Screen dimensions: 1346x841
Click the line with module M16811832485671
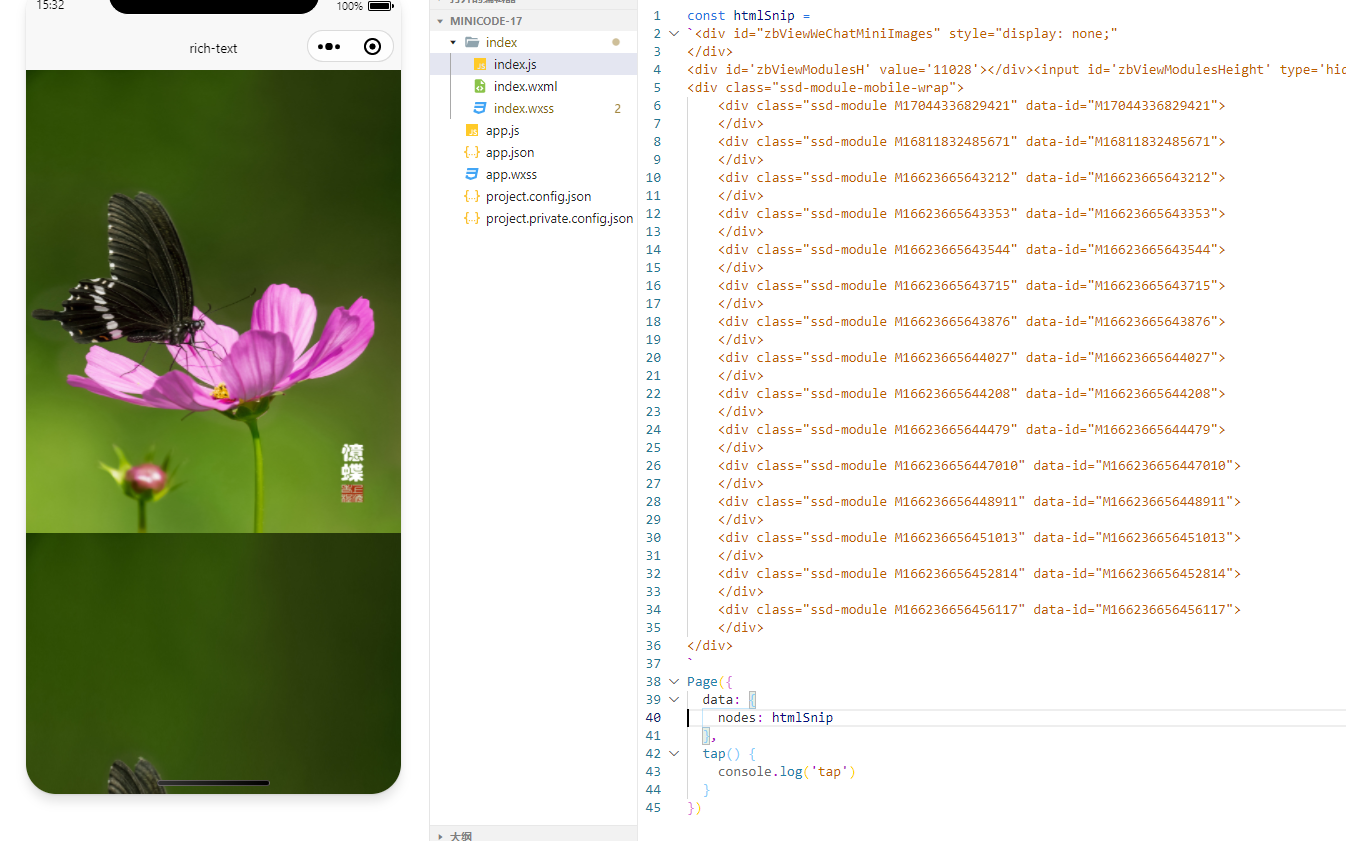click(972, 142)
